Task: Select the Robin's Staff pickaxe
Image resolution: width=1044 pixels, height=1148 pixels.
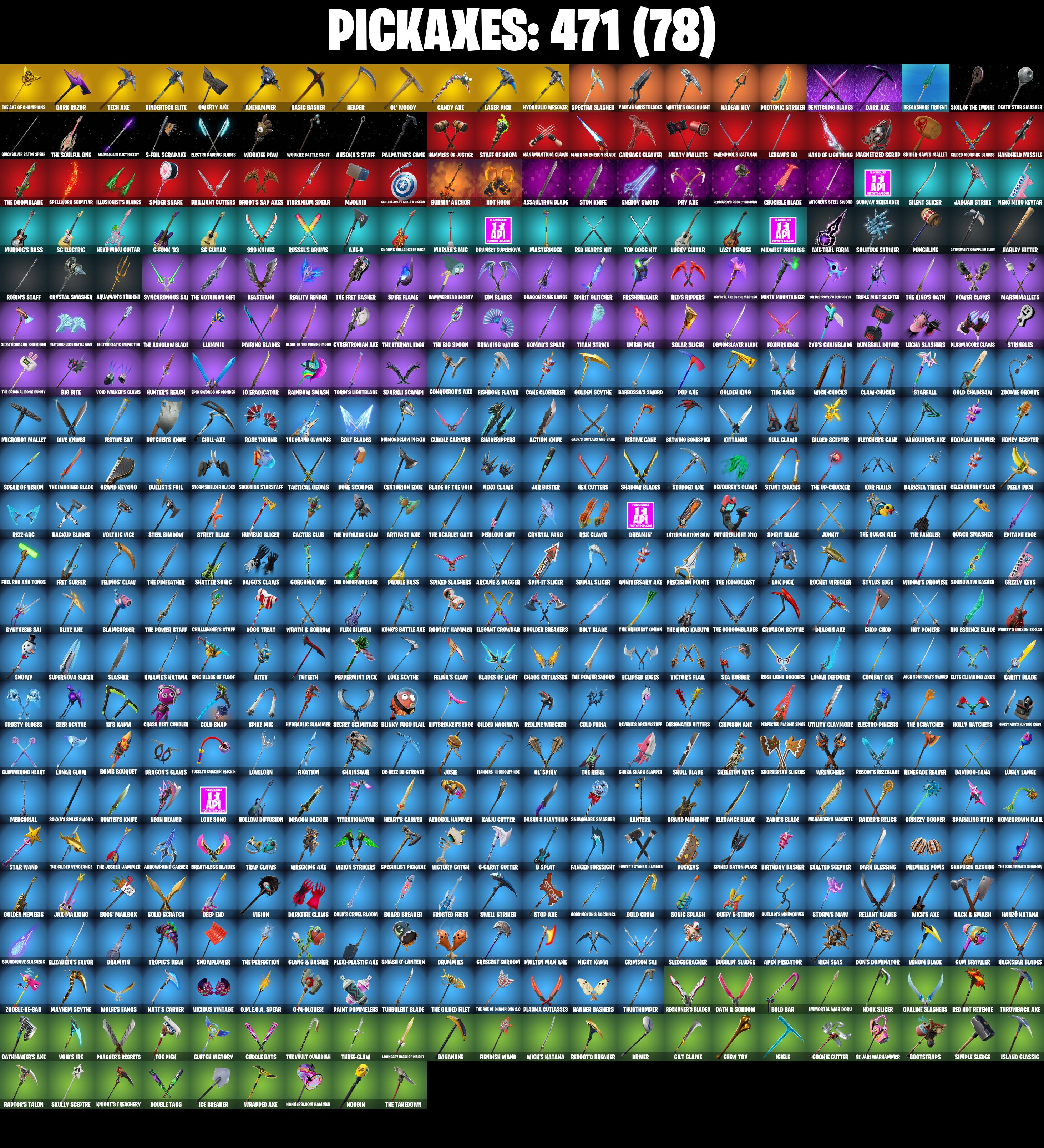Action: (24, 278)
